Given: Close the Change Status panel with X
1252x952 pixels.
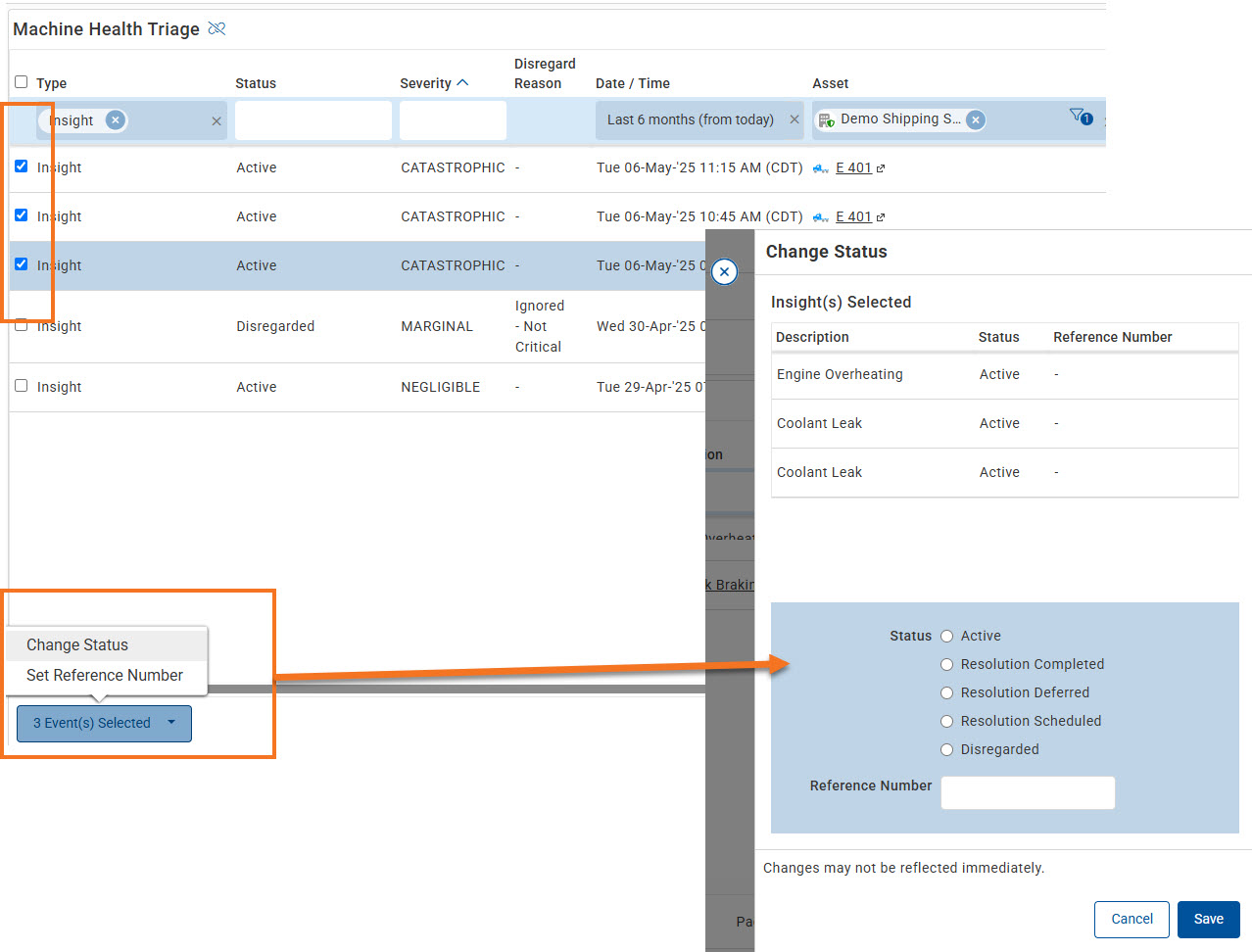Looking at the screenshot, I should click(x=724, y=271).
